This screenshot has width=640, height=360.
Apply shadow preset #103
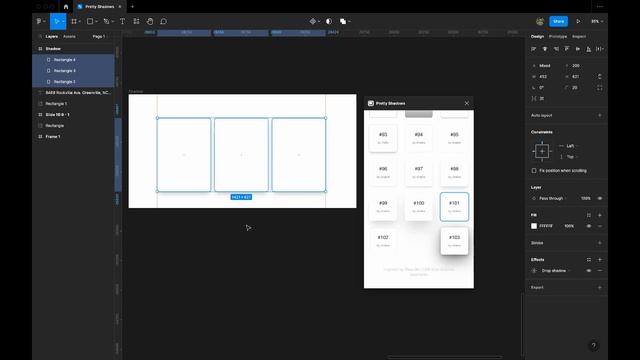pyautogui.click(x=454, y=241)
